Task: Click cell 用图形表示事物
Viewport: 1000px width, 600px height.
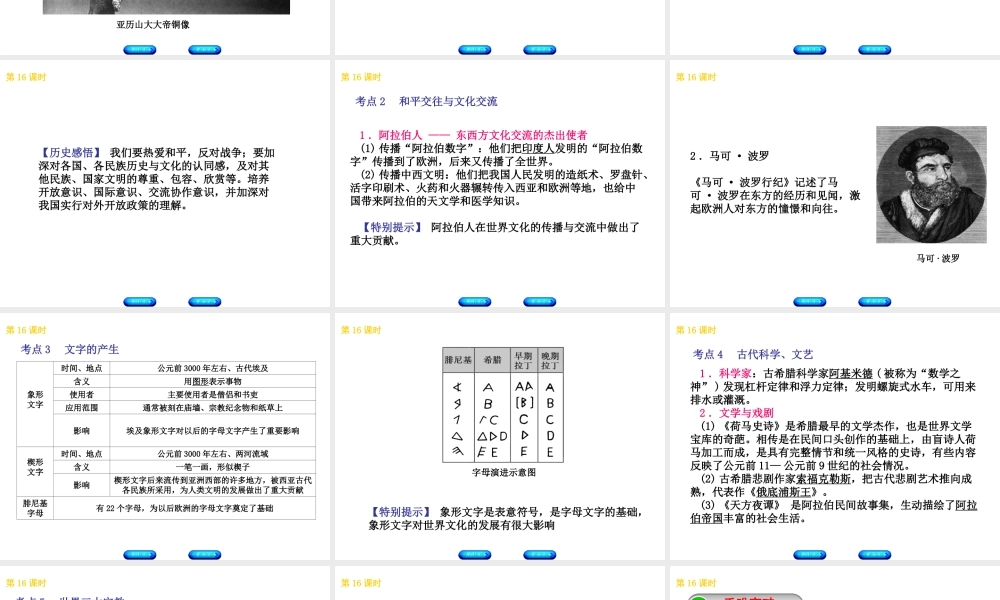Action: (213, 381)
